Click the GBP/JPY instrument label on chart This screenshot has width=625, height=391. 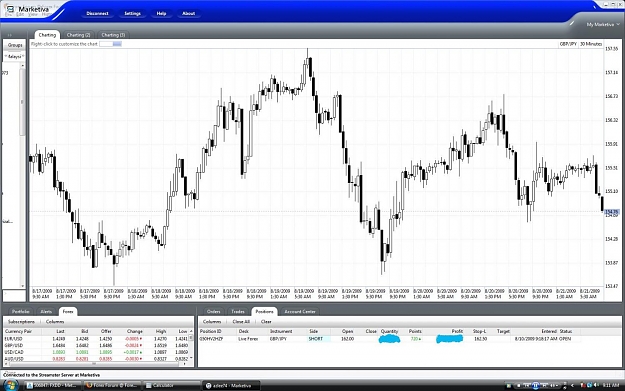pyautogui.click(x=568, y=44)
